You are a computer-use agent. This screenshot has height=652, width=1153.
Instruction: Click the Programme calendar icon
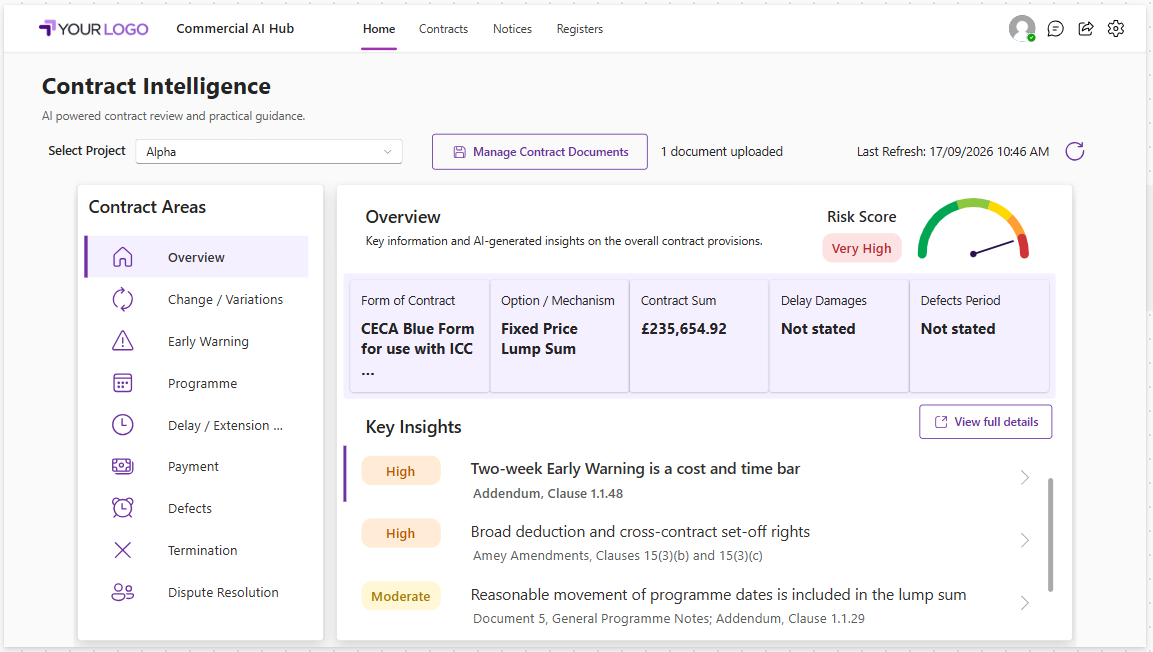click(x=123, y=383)
